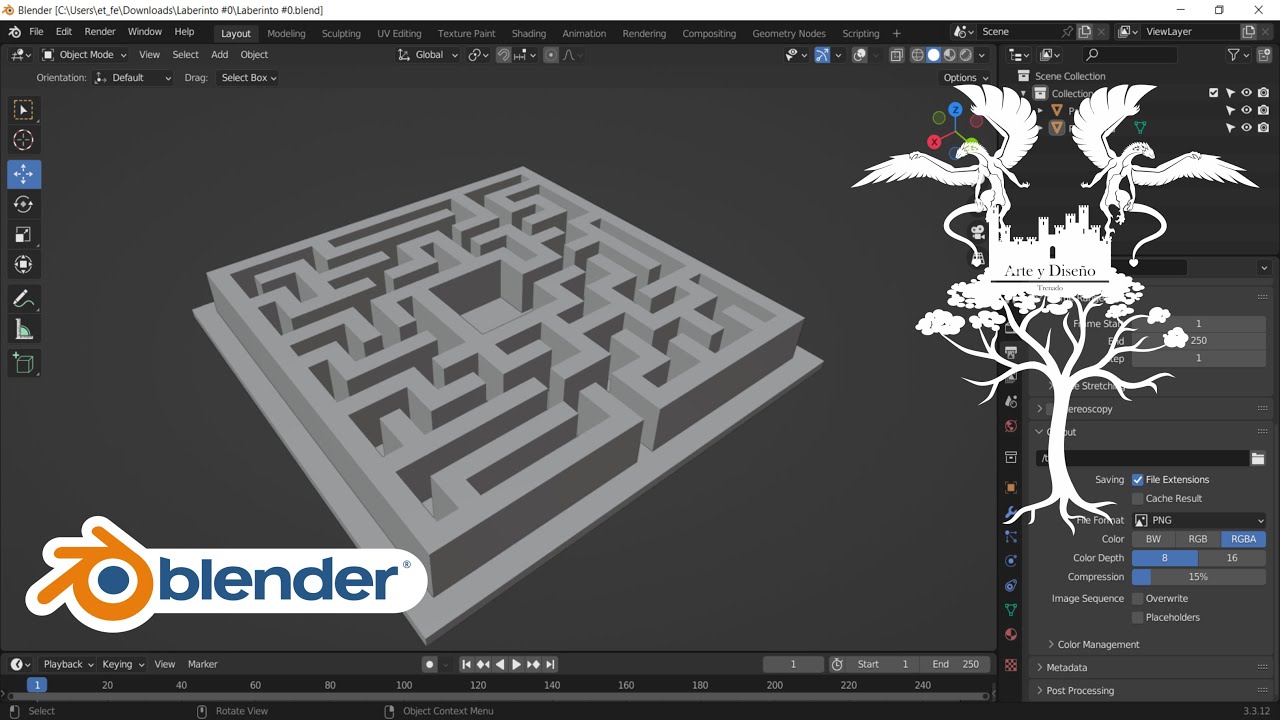The width and height of the screenshot is (1280, 720).
Task: Enable the Cache Result checkbox
Action: [x=1137, y=499]
